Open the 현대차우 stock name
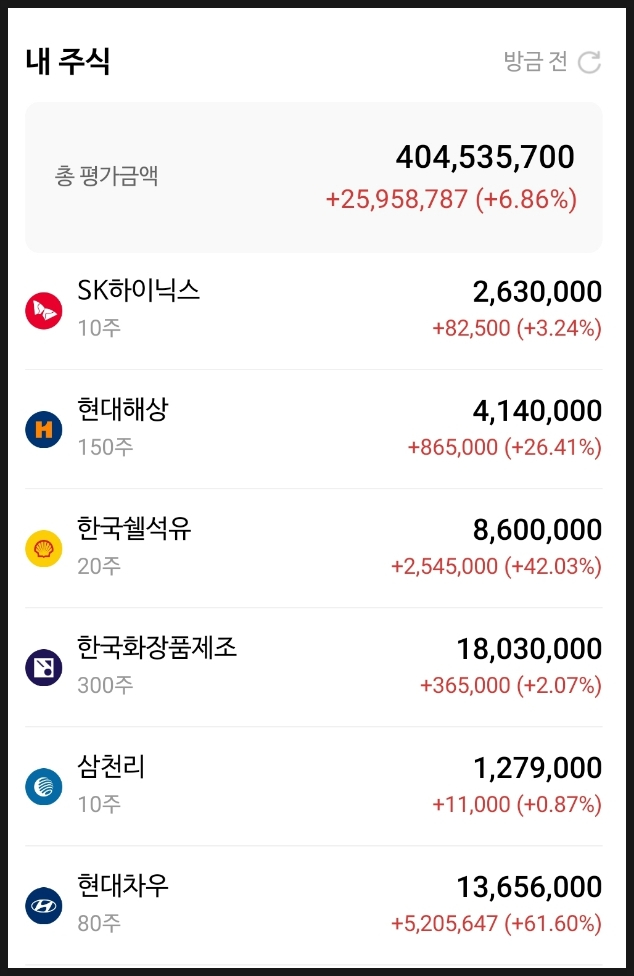The width and height of the screenshot is (634, 976). pos(123,885)
